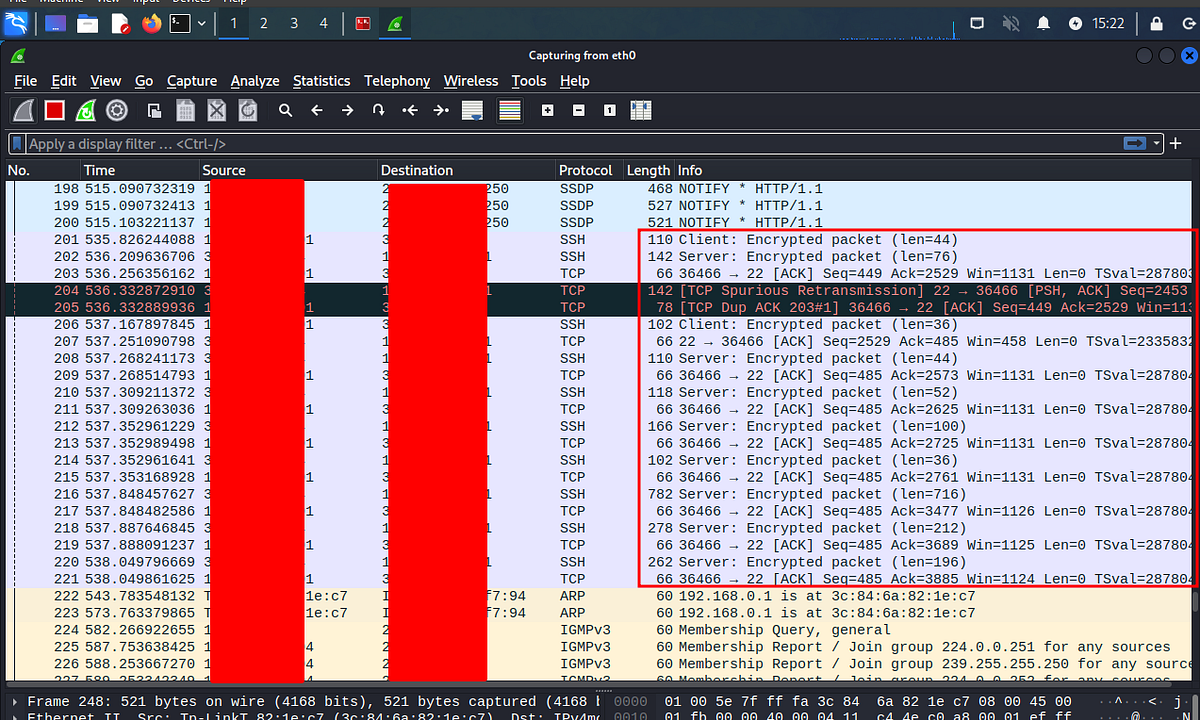
Task: Open the display filter dropdown arrow
Action: [x=1156, y=143]
